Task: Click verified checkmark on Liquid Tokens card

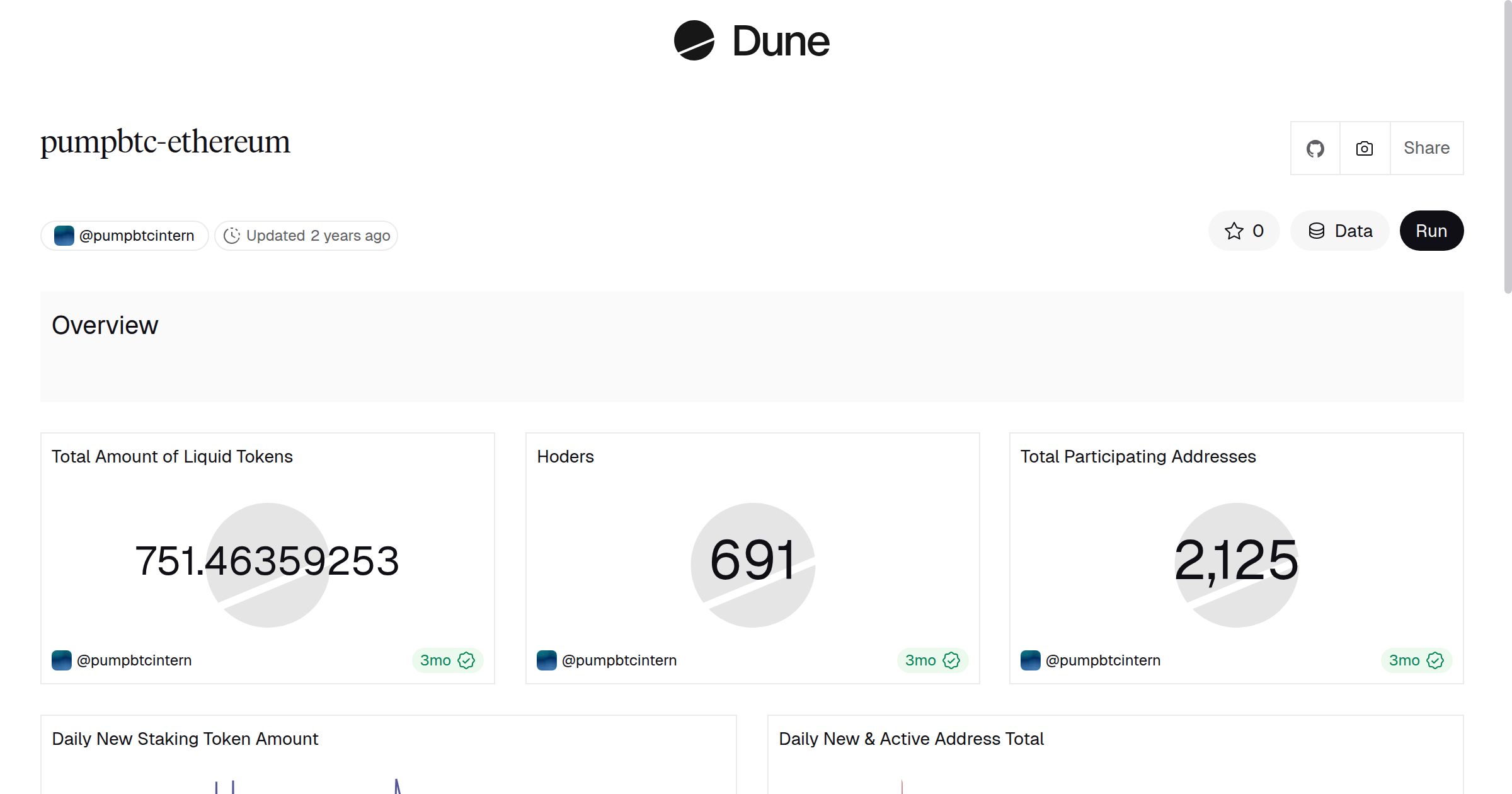Action: click(x=466, y=660)
